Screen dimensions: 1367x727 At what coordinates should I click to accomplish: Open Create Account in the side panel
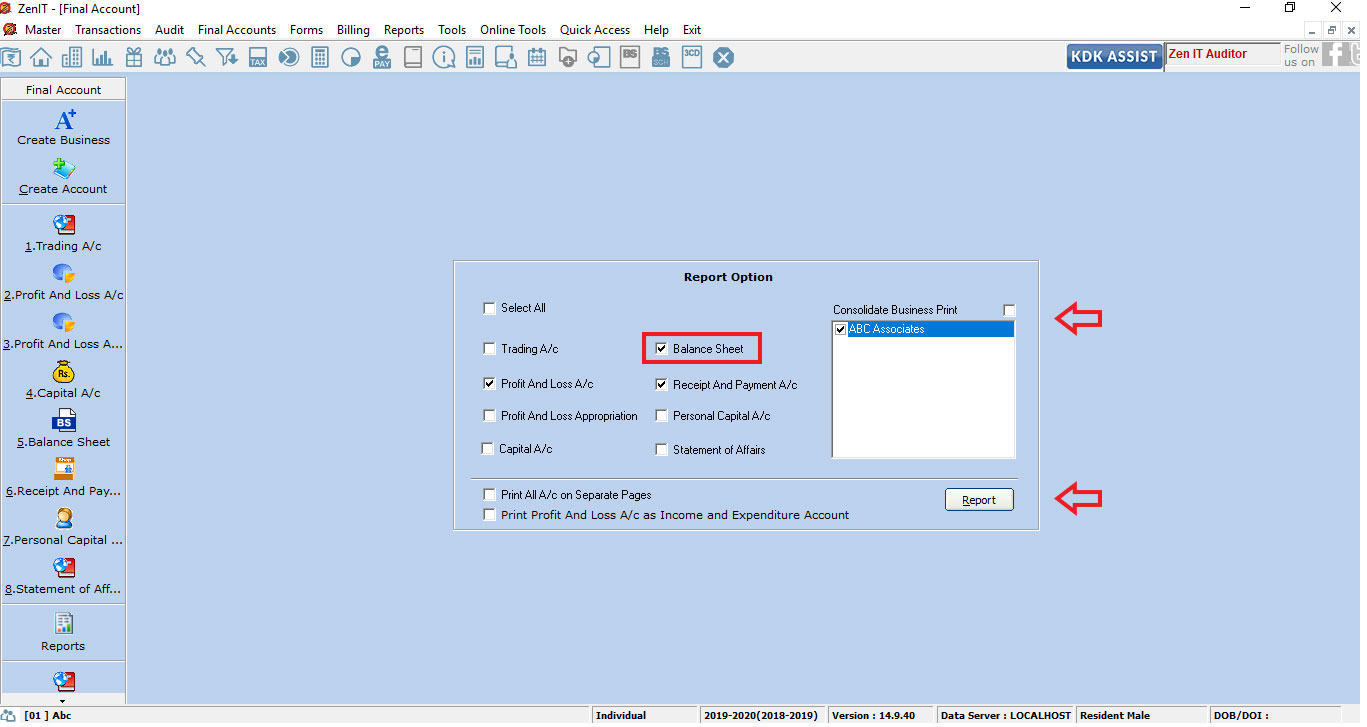pyautogui.click(x=63, y=176)
